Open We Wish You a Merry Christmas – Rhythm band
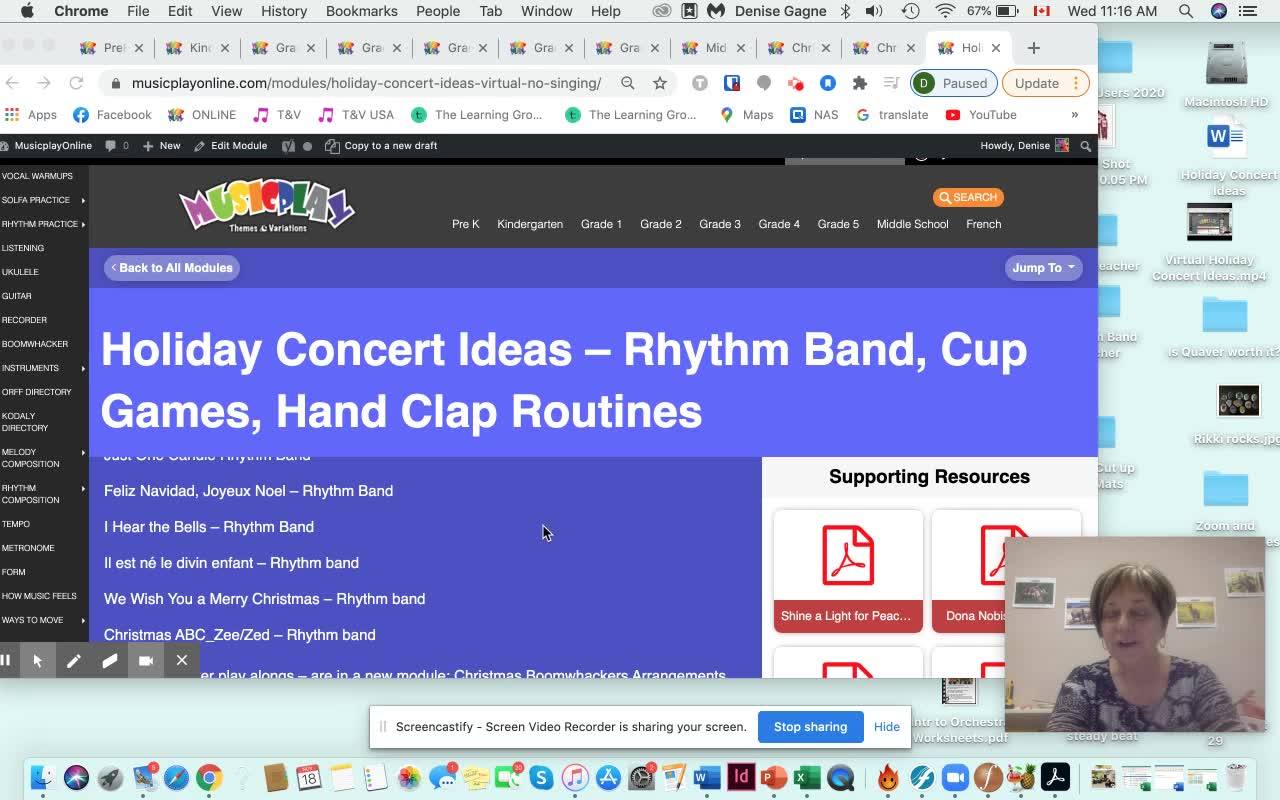The height and width of the screenshot is (800, 1280). [x=264, y=599]
